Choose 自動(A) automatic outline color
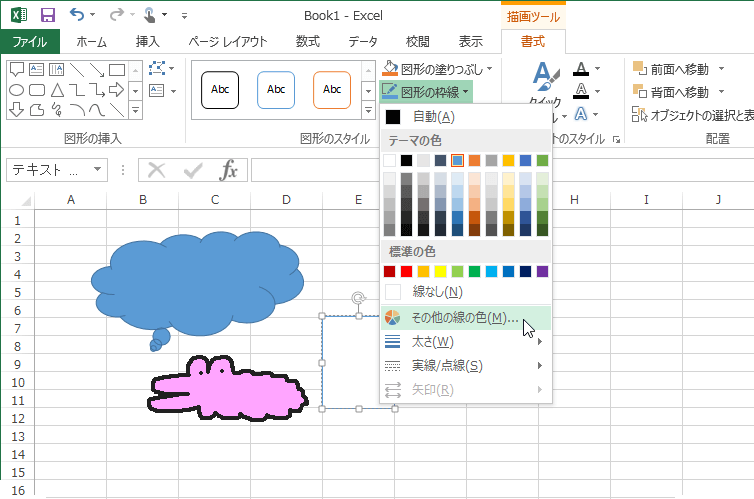The height and width of the screenshot is (499, 754). (x=465, y=117)
